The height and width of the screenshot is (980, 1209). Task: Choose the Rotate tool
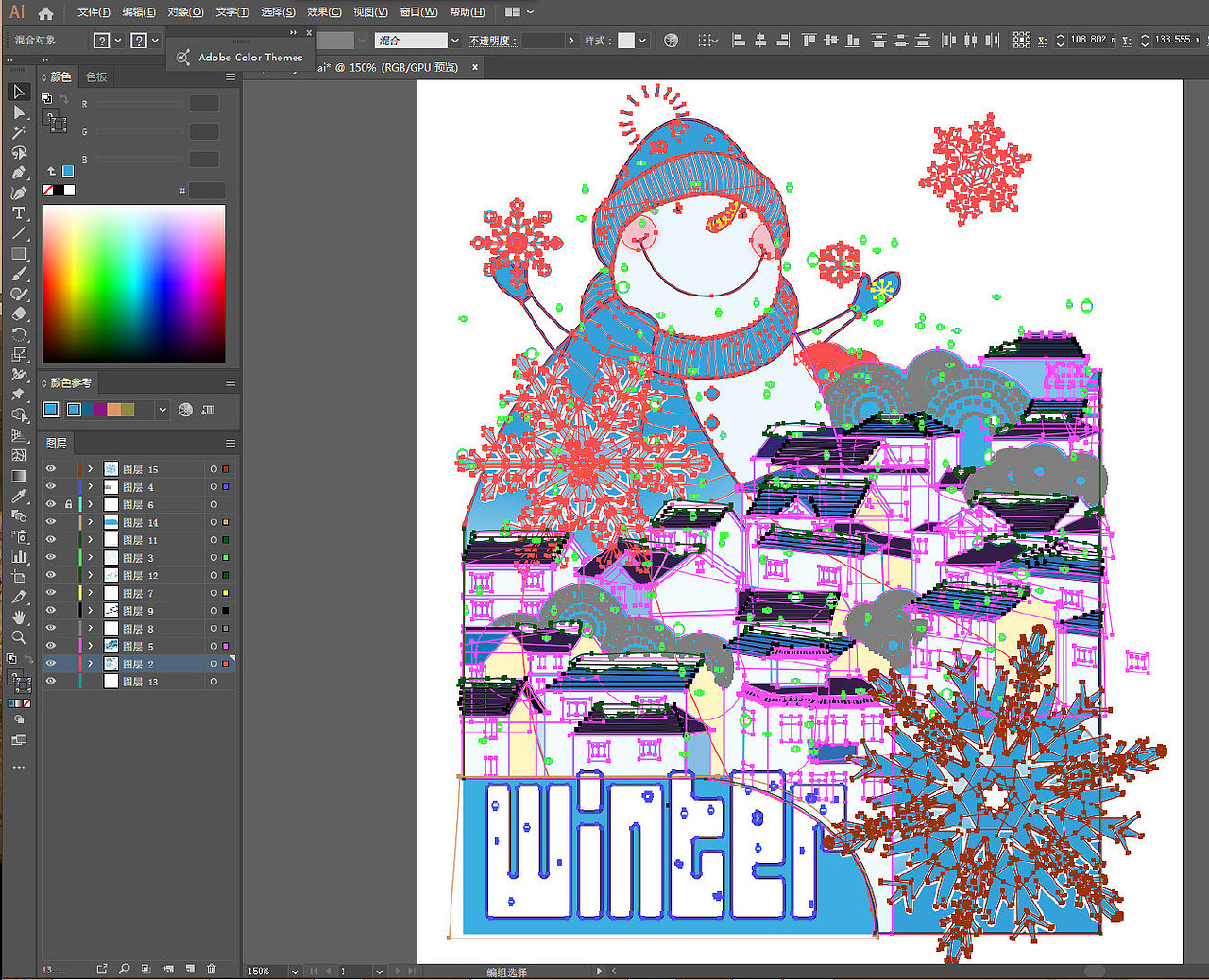coord(19,334)
